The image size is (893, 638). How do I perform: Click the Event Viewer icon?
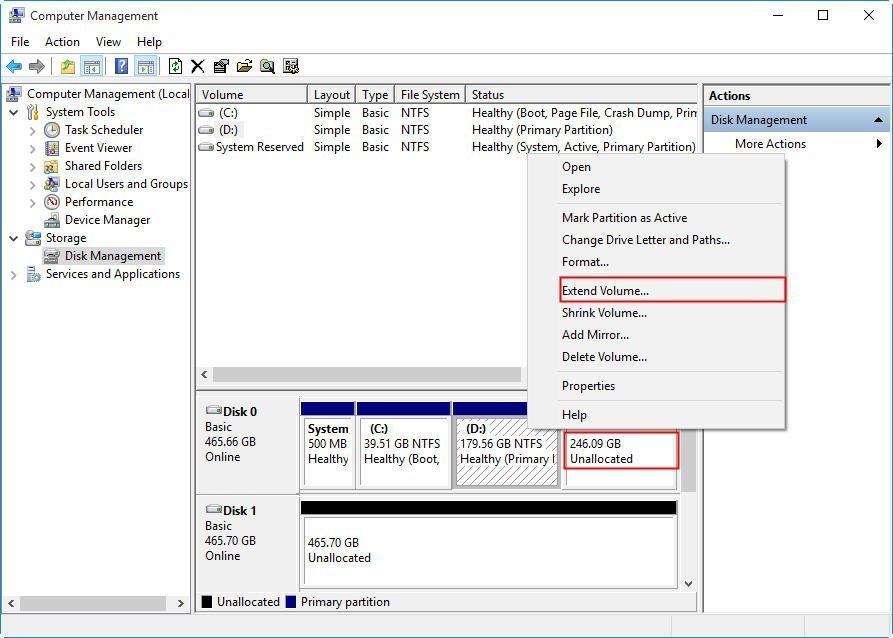coord(52,148)
